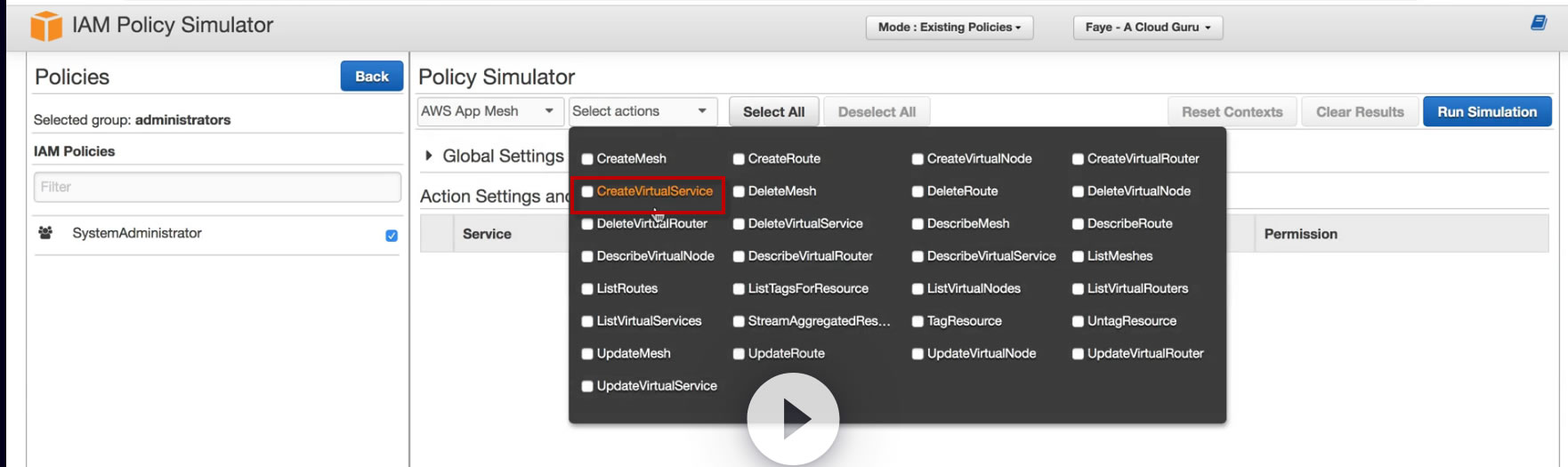Check the ListTagsForResource action
The height and width of the screenshot is (467, 1568).
[739, 289]
